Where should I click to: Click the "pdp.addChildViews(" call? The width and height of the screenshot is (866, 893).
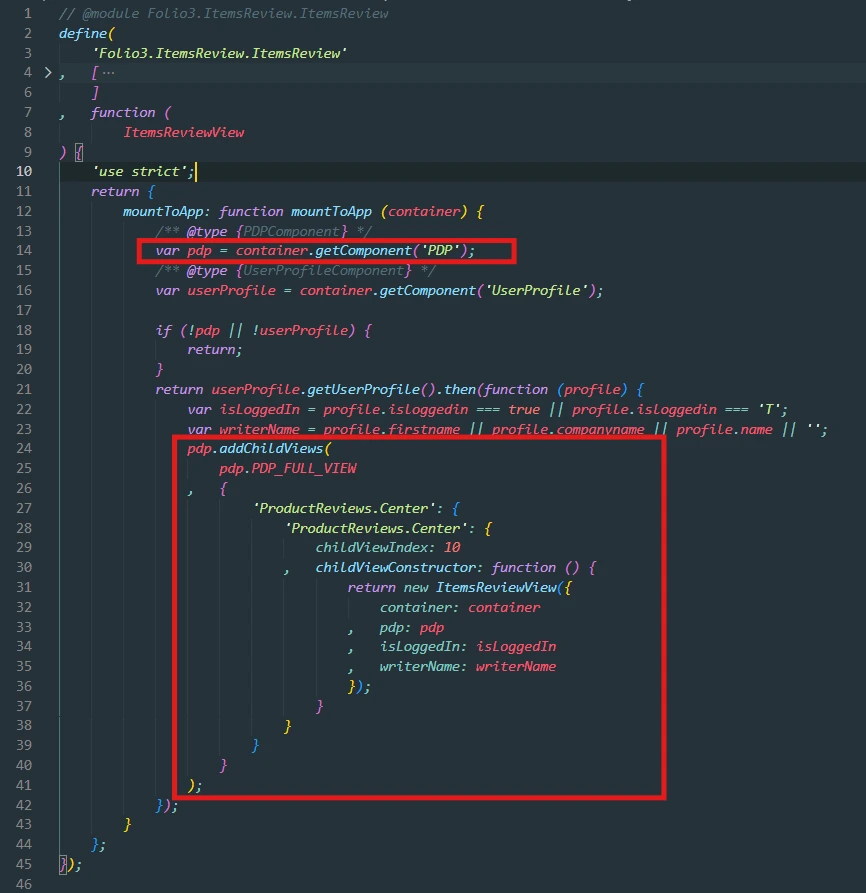point(259,449)
